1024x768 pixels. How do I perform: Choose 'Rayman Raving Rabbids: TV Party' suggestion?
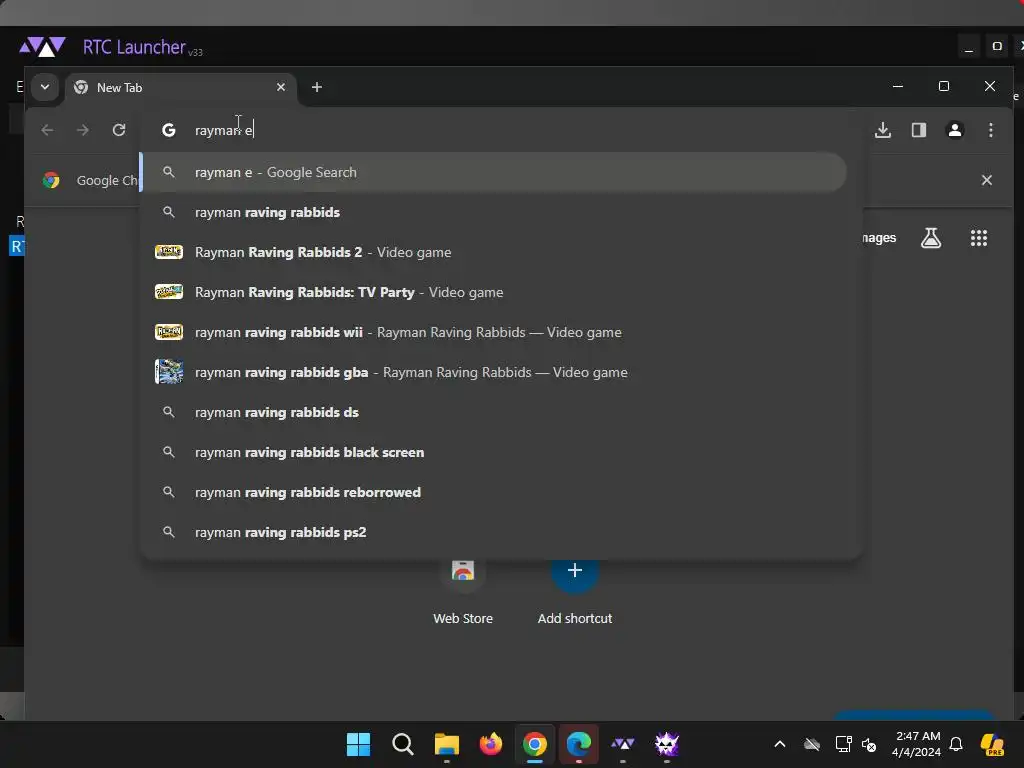pyautogui.click(x=494, y=292)
